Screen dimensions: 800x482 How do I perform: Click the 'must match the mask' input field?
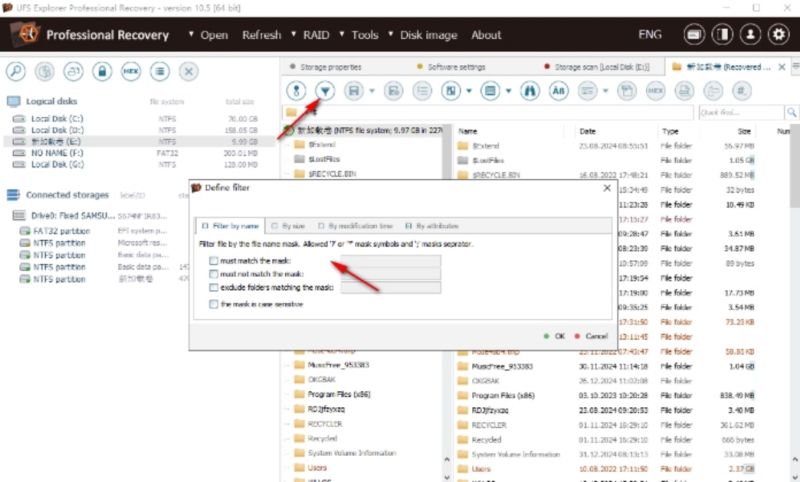click(x=390, y=261)
